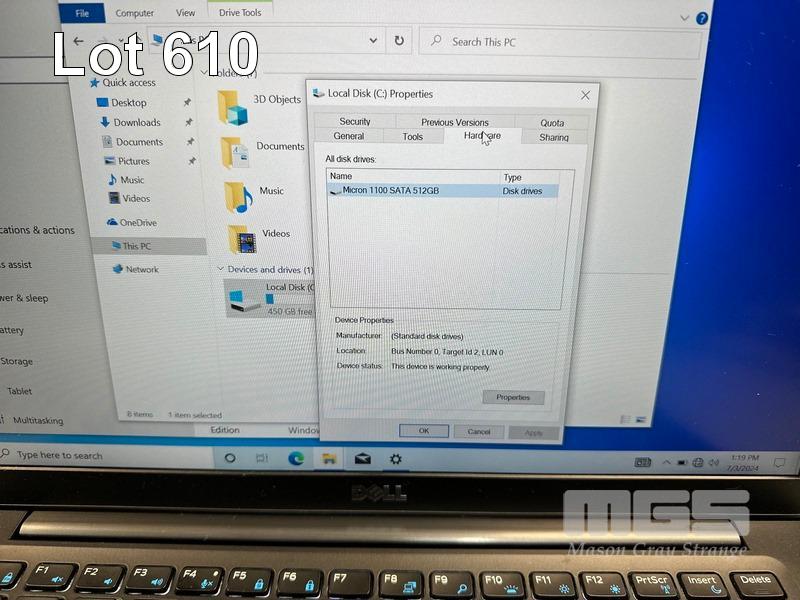The height and width of the screenshot is (600, 800).
Task: Select OneDrive in the navigation pane
Action: click(137, 223)
